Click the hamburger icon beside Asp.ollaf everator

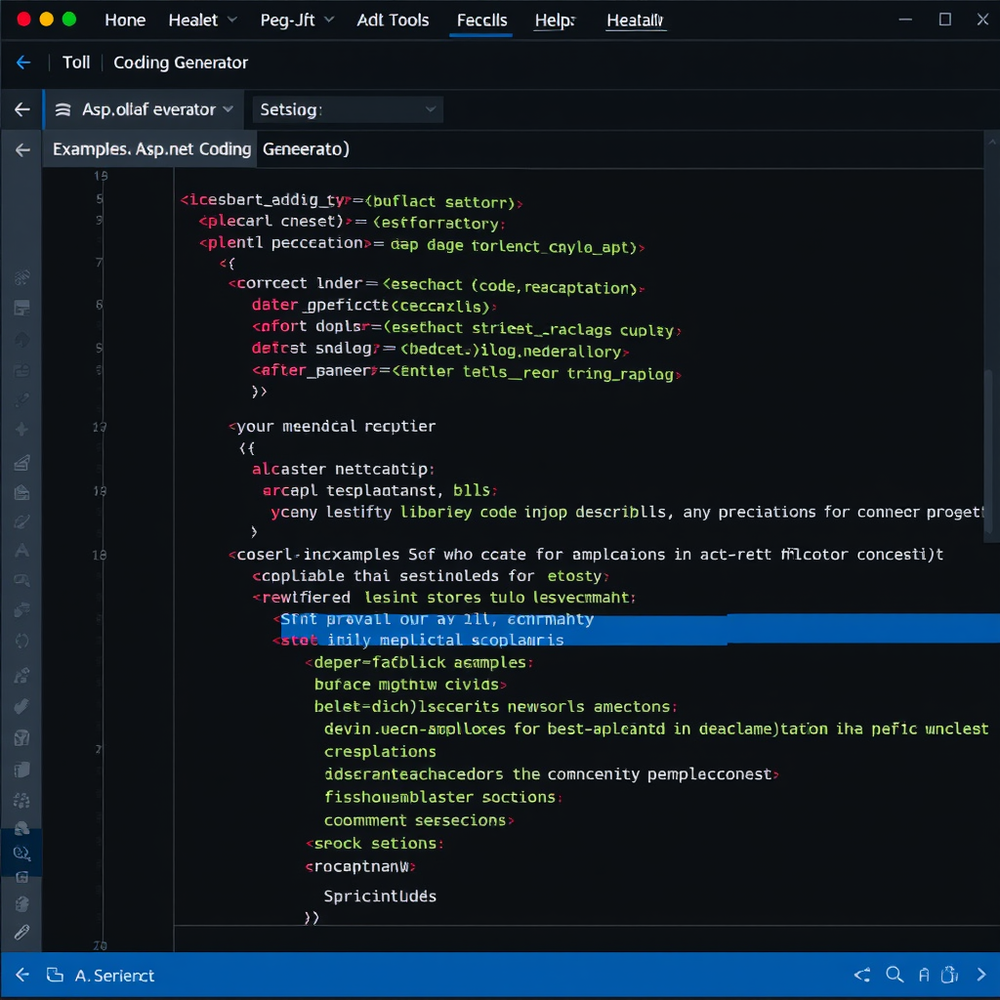[x=62, y=109]
